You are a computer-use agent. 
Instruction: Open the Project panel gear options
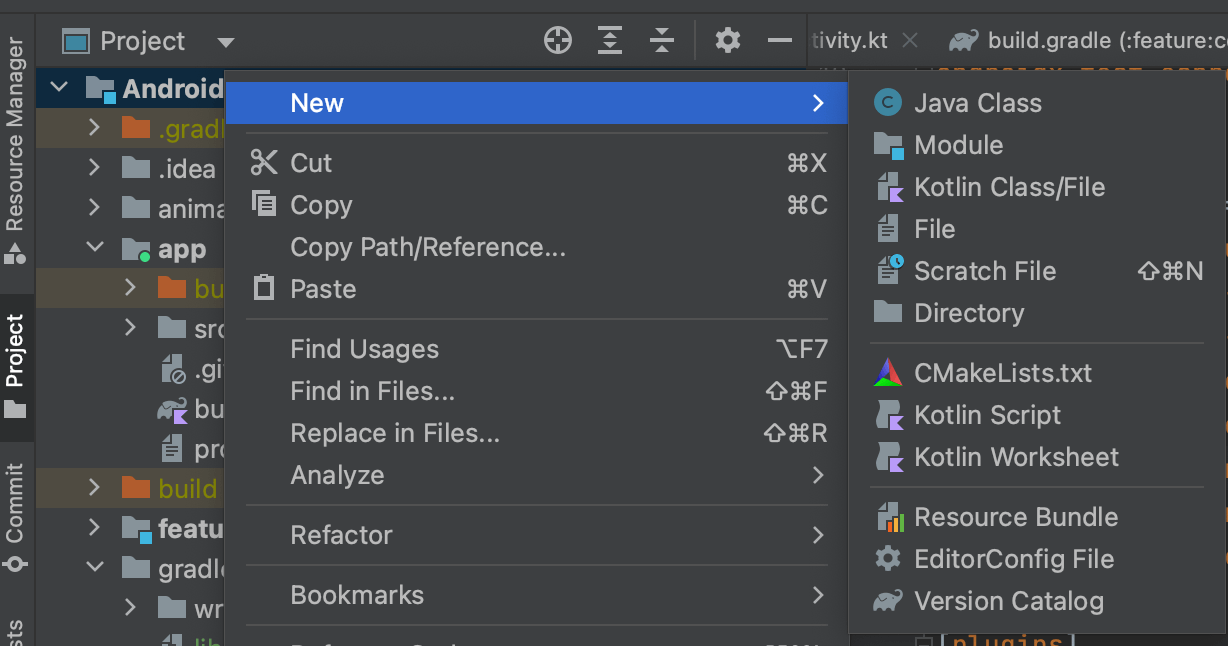coord(728,41)
